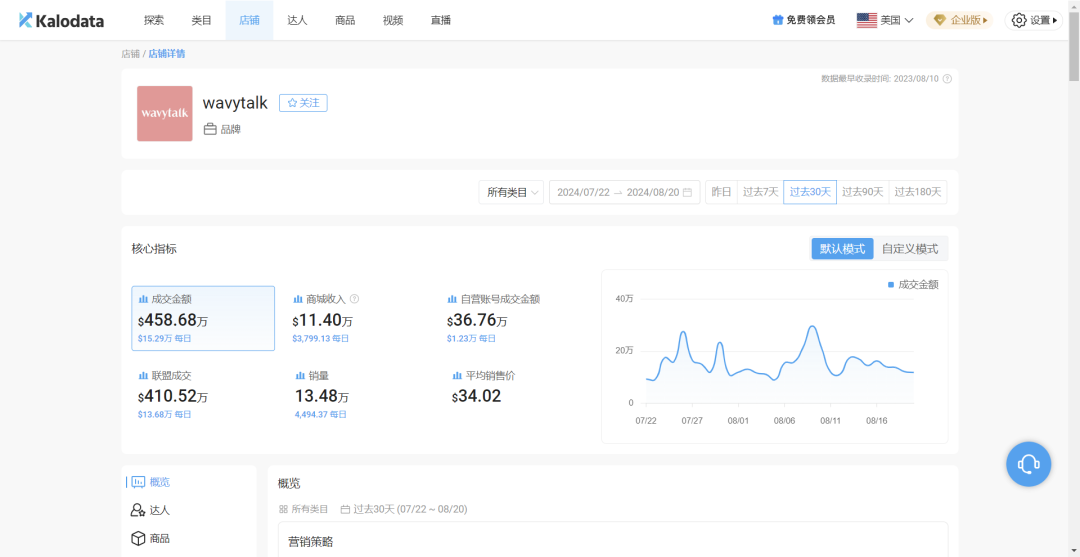1080x557 pixels.
Task: Open the 探索 nav tab
Action: pos(154,21)
